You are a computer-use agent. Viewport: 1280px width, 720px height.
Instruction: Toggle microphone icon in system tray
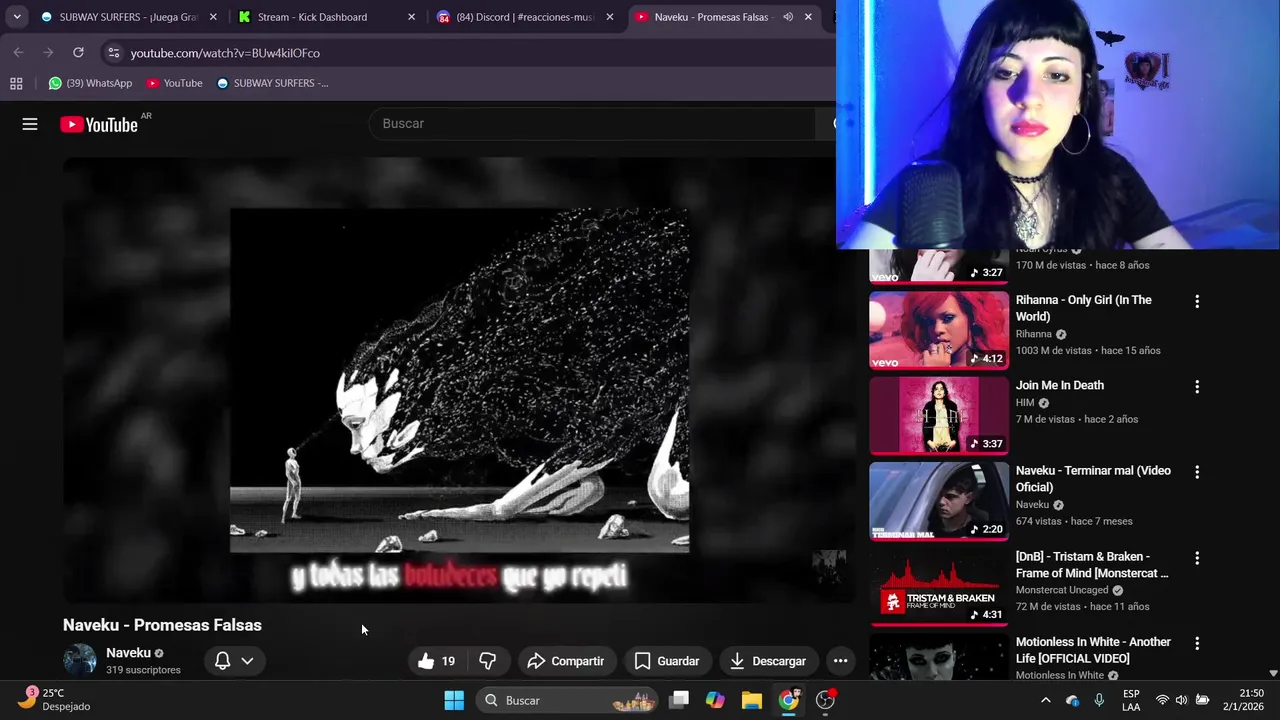[1099, 700]
